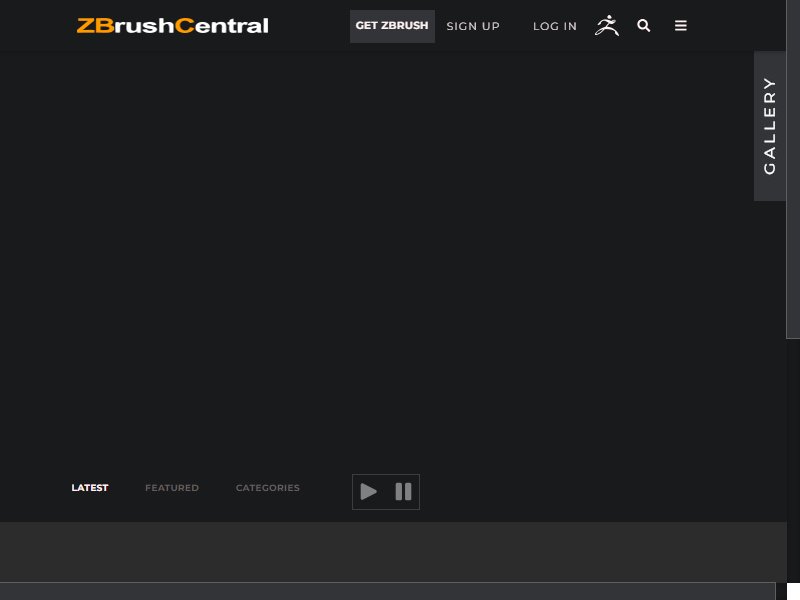Screen dimensions: 800x600
Task: Start the slideshow with the play button
Action: [x=368, y=492]
